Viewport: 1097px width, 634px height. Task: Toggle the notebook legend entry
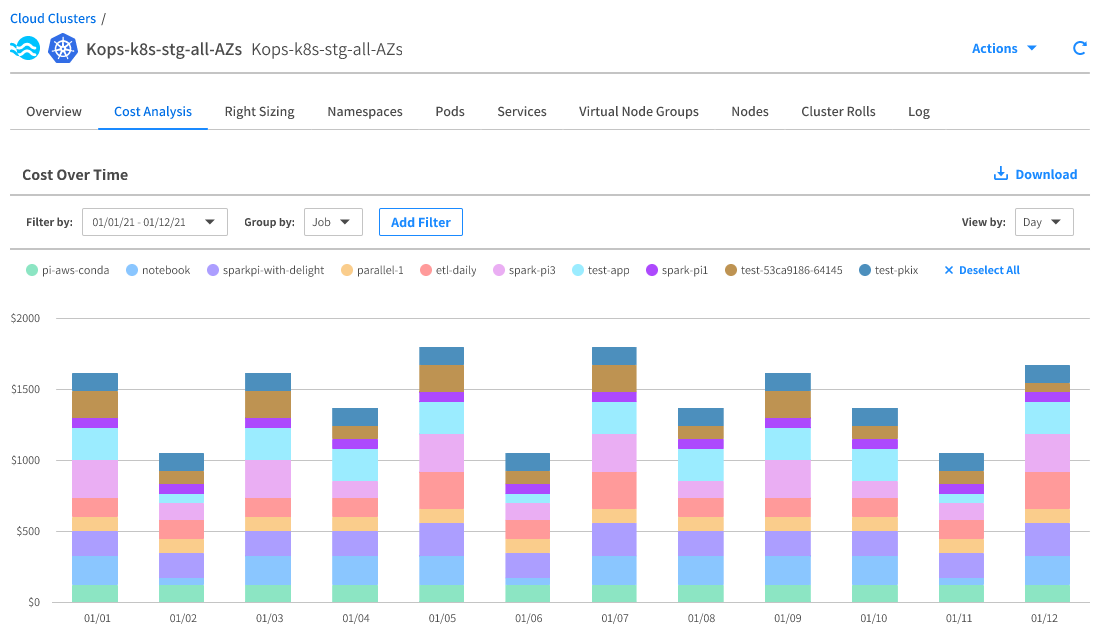tap(156, 270)
